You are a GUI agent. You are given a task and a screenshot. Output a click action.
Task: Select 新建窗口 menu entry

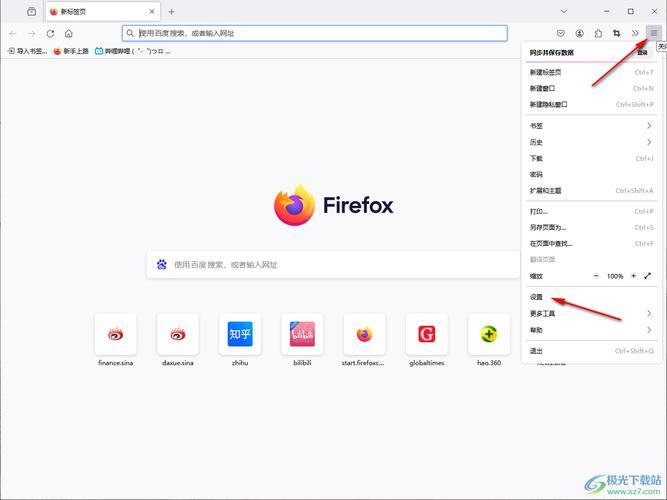(x=591, y=89)
